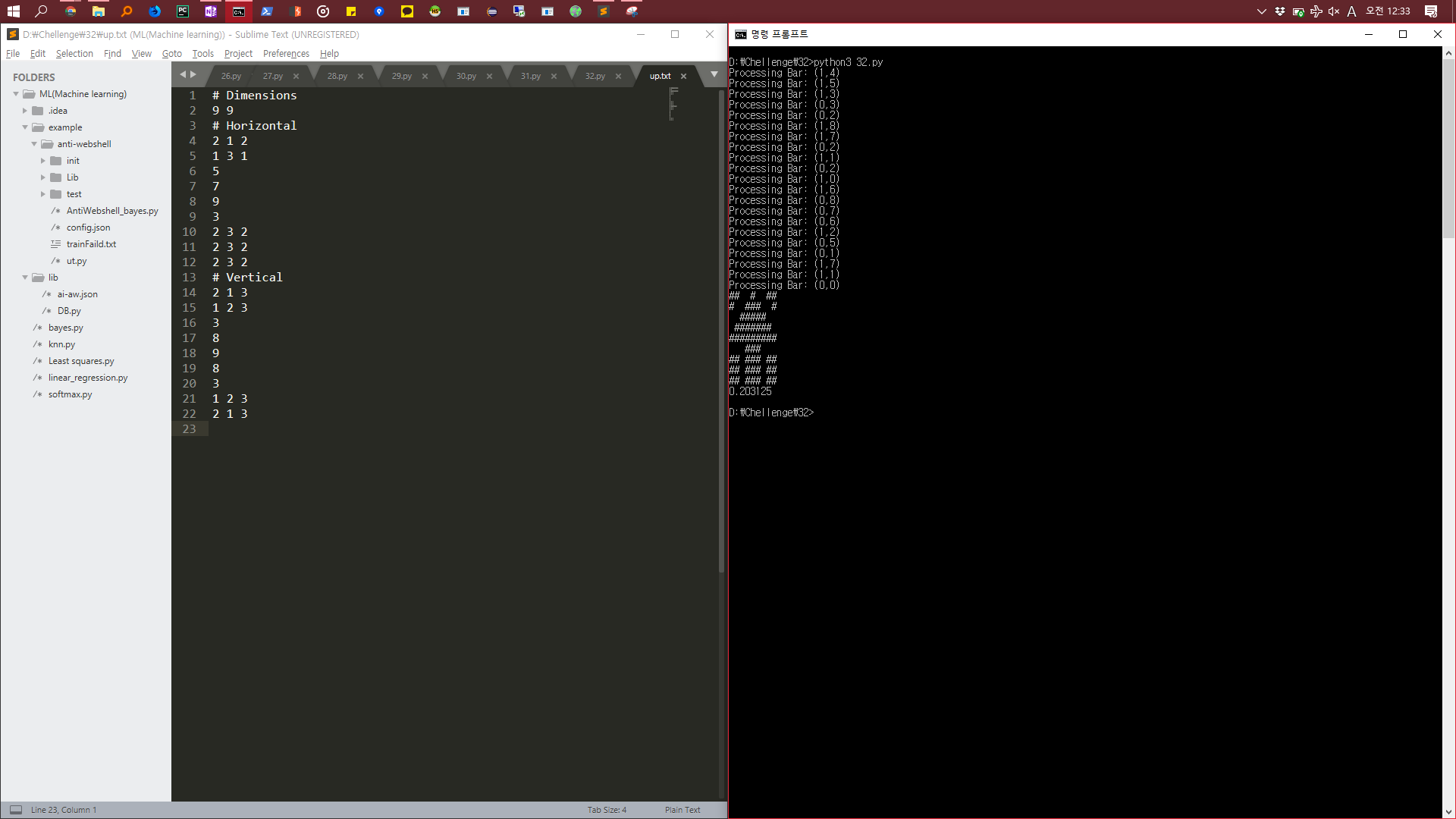Launch Firefox from the taskbar
This screenshot has height=819, width=1456.
155,11
